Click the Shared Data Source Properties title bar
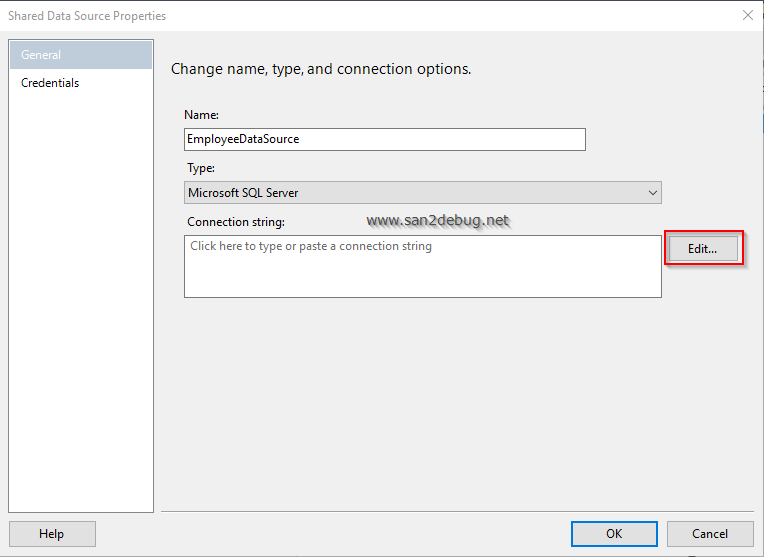 (x=300, y=15)
